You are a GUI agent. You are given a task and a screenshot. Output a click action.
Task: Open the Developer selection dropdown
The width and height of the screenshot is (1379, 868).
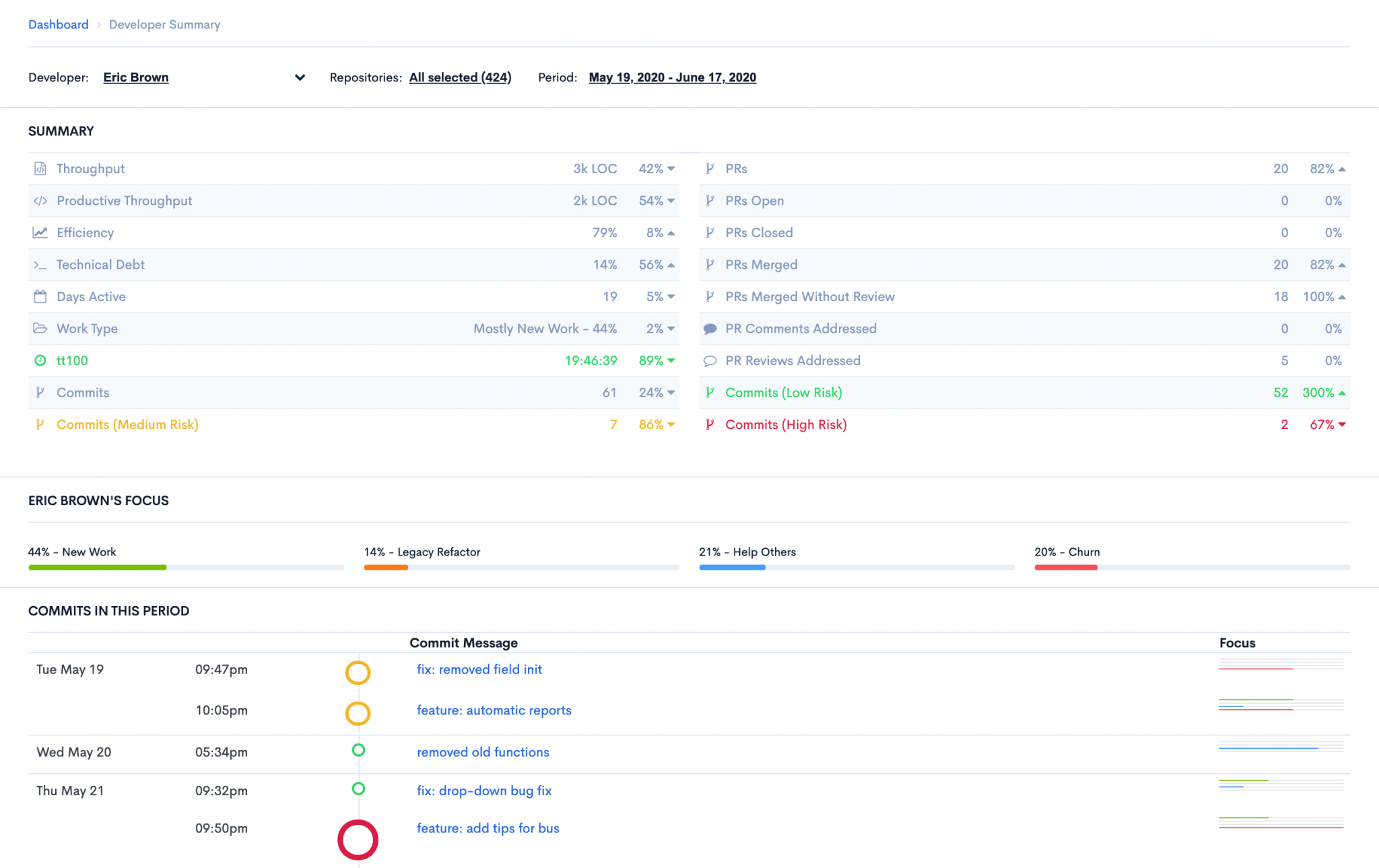pos(300,77)
